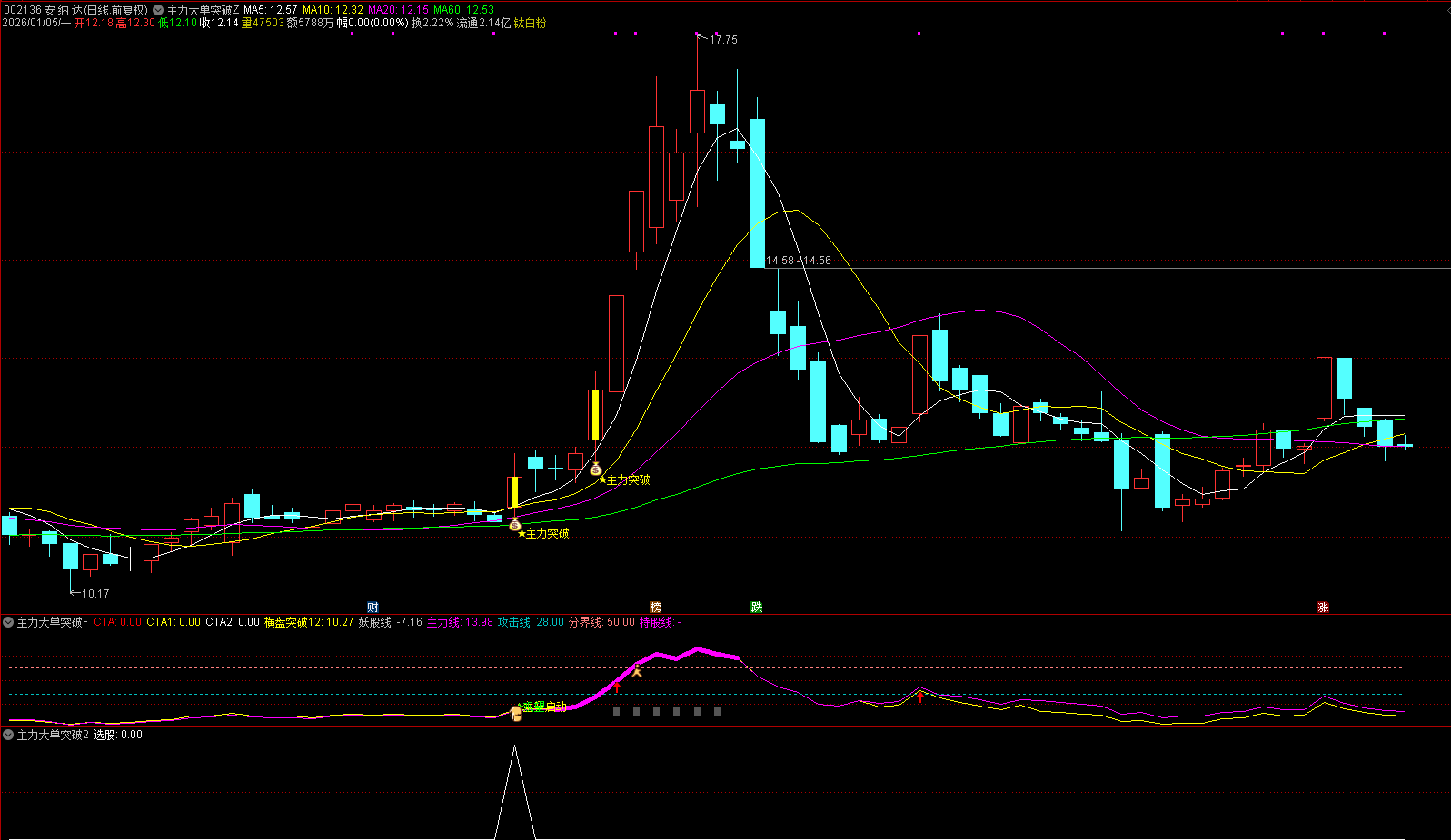Click the red 涨 info marker
The width and height of the screenshot is (1451, 840).
(x=1324, y=607)
